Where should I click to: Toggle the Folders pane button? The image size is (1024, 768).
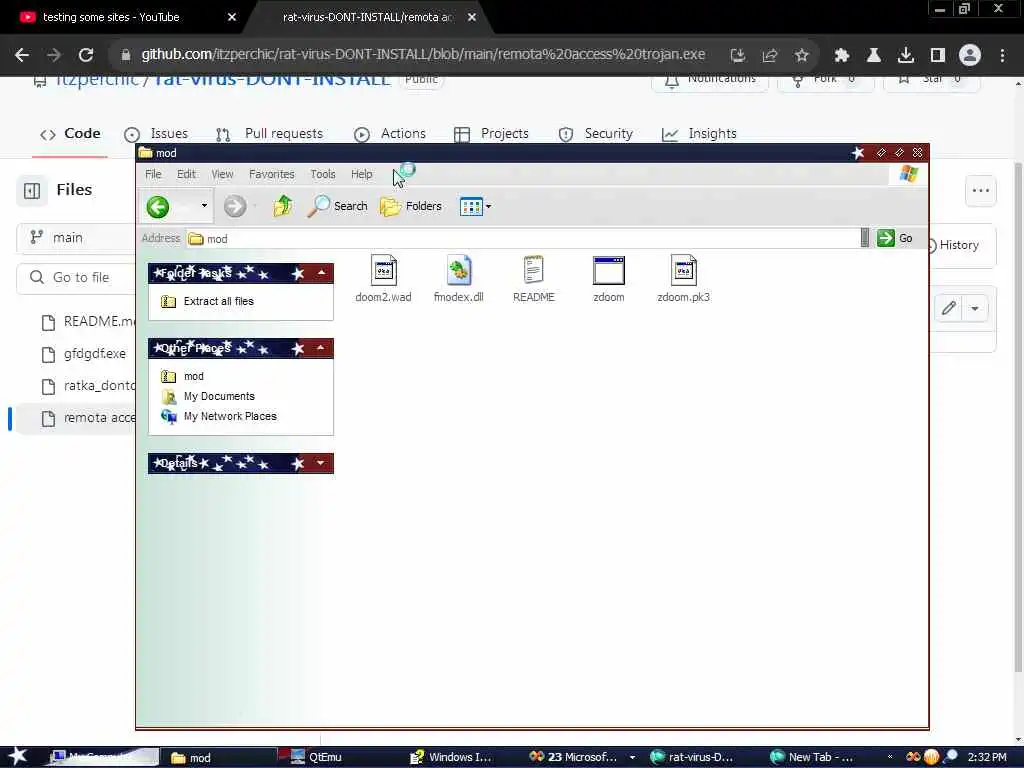pos(411,206)
